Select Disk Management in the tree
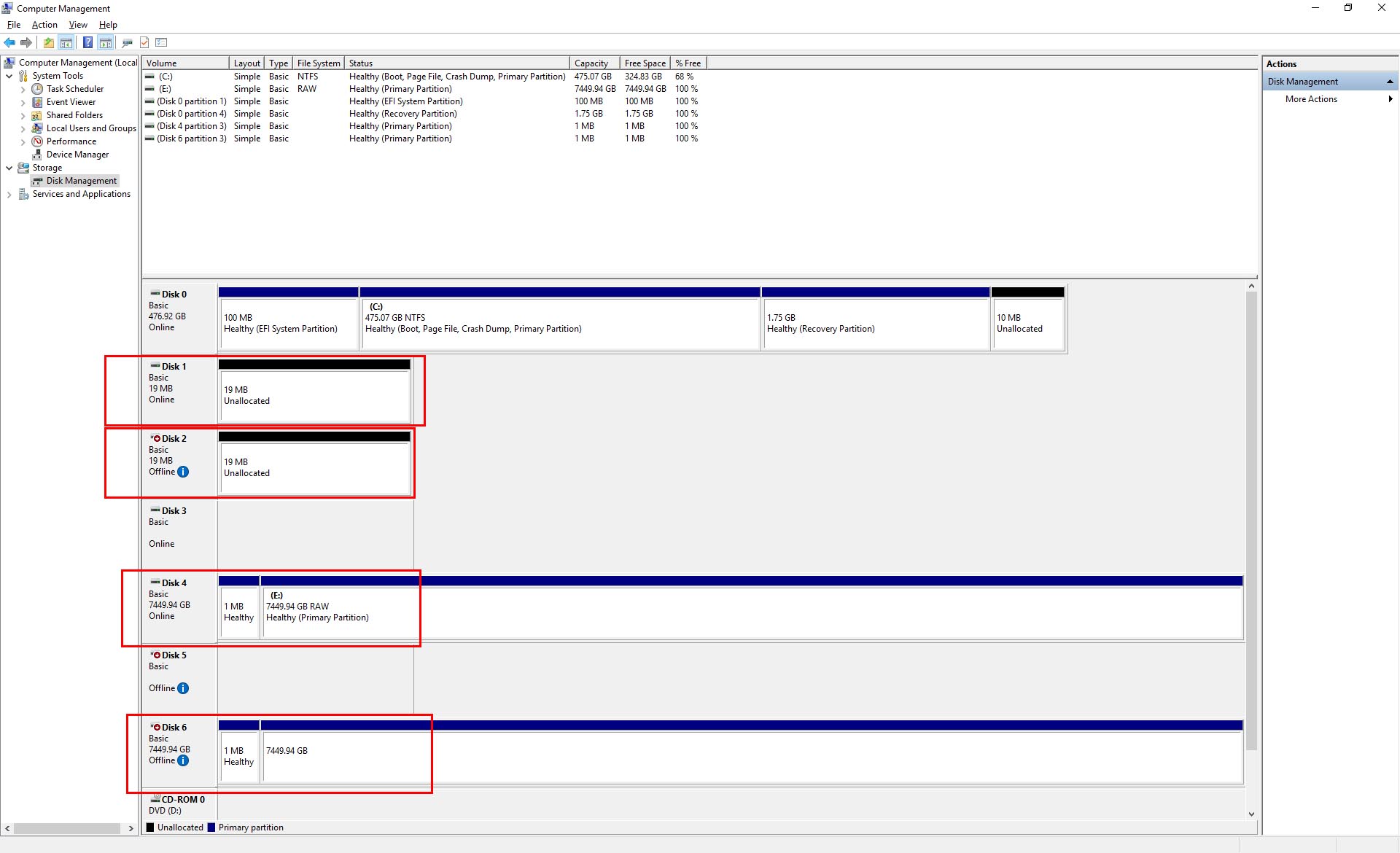 [x=81, y=181]
